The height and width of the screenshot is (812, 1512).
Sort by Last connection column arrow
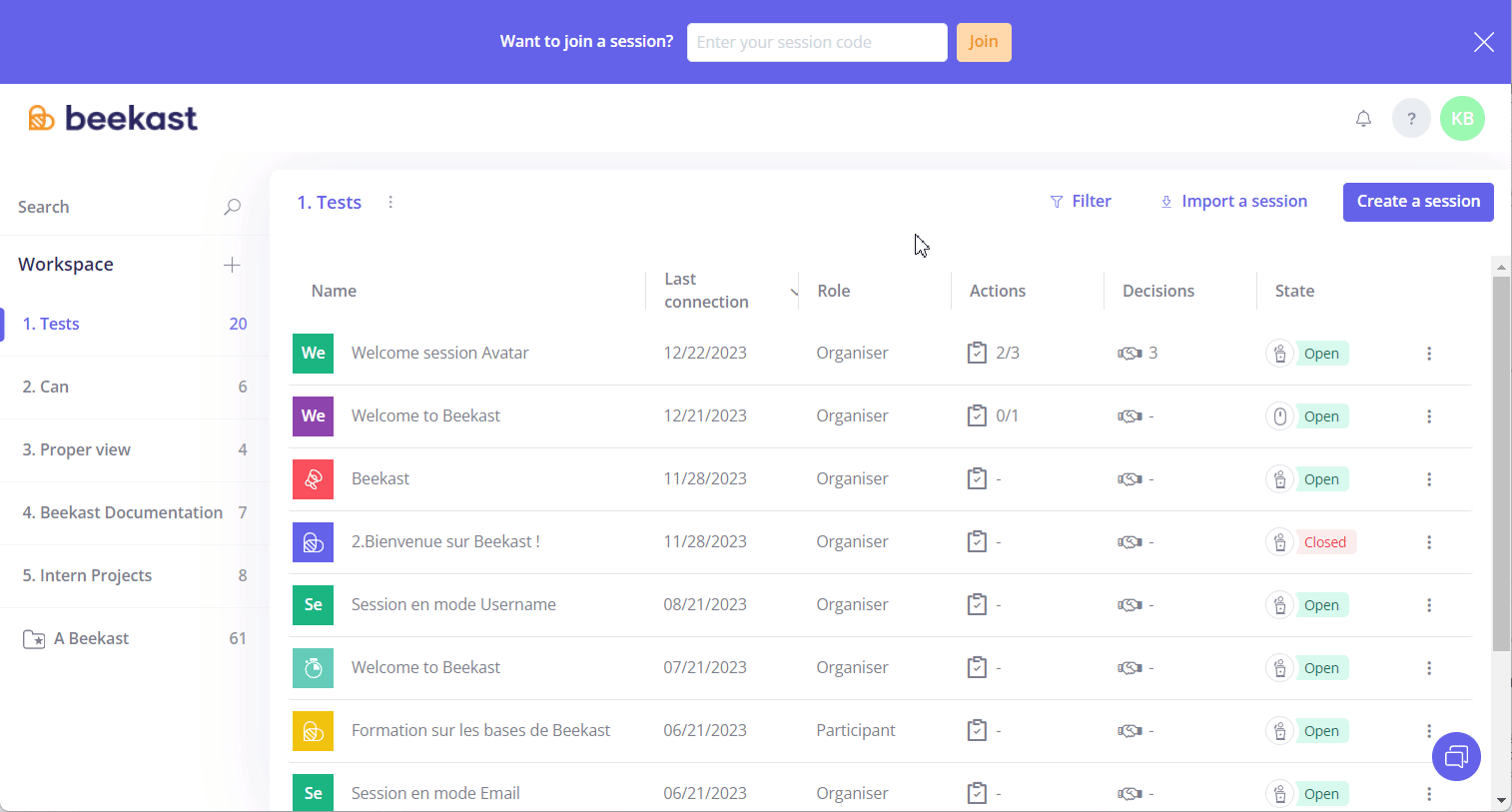click(x=794, y=292)
